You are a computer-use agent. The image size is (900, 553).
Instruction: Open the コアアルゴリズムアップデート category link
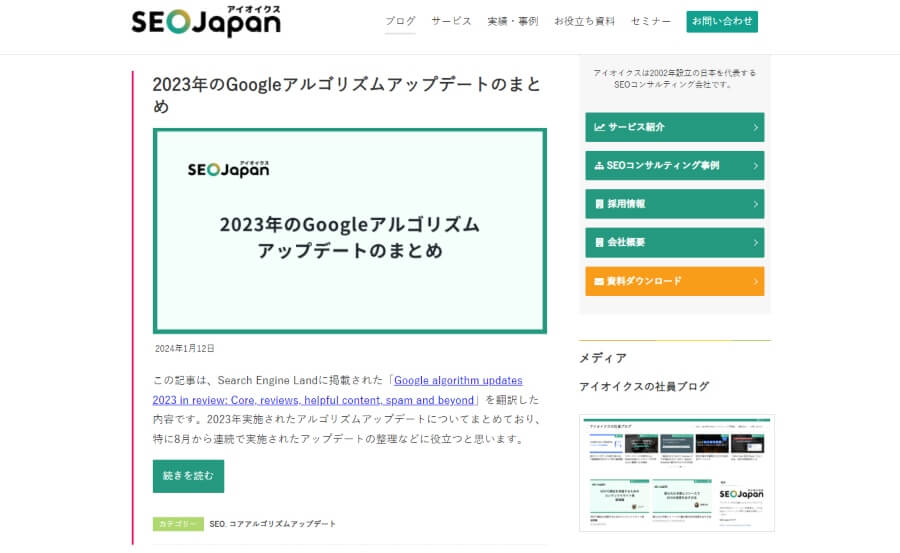(x=282, y=524)
